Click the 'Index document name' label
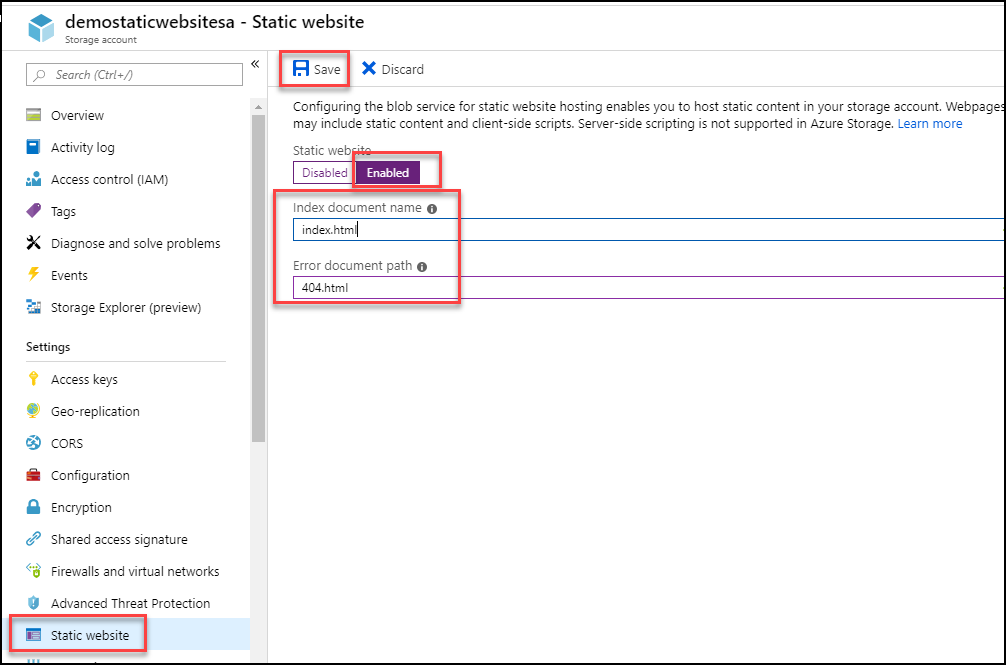The width and height of the screenshot is (1006, 665). pos(357,208)
